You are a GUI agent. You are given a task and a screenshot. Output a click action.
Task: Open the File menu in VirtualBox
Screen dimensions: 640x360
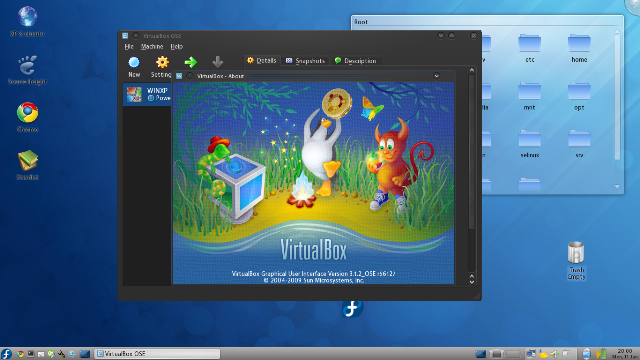click(x=129, y=47)
